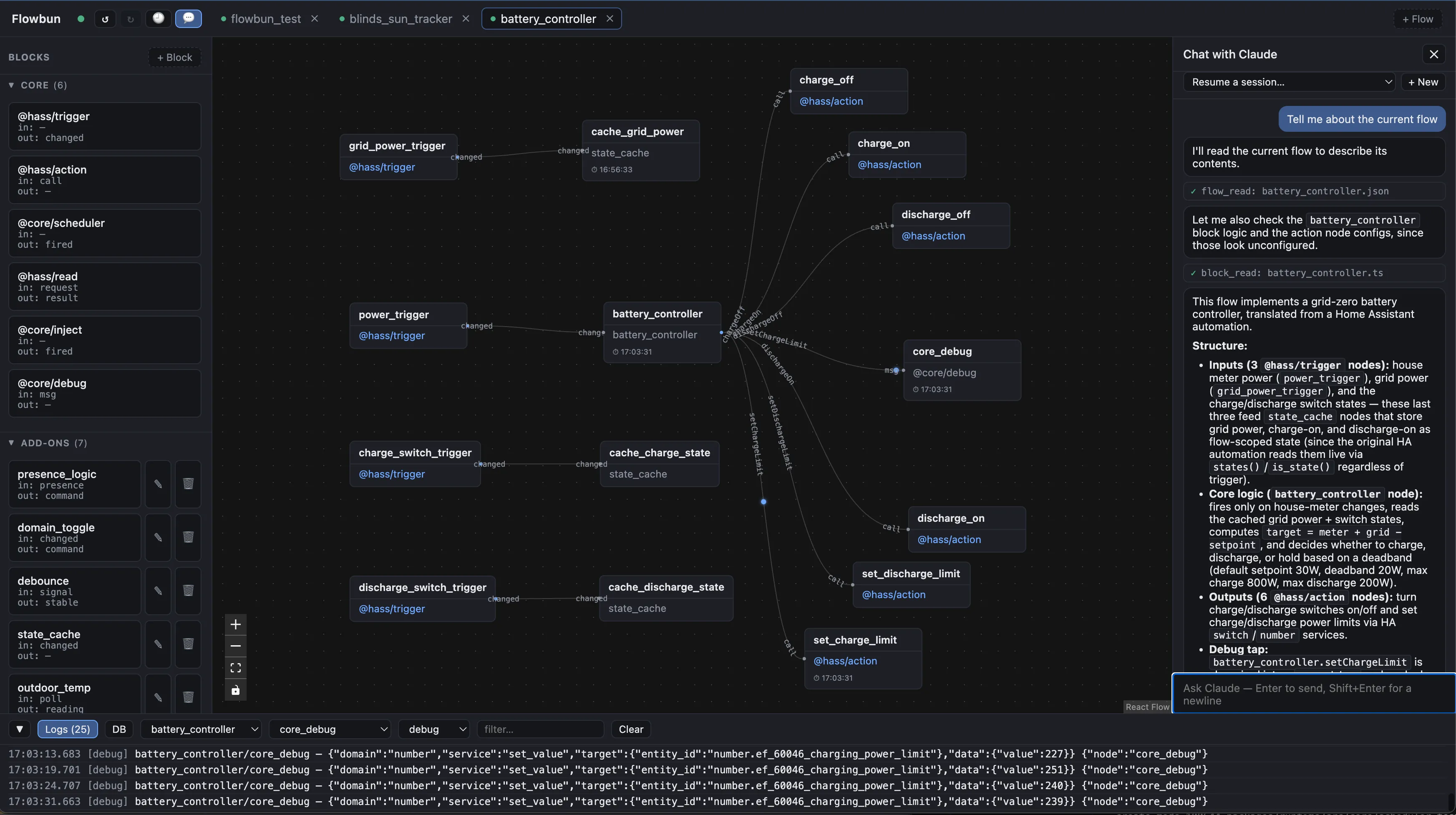1456x815 pixels.
Task: Close the flowbun_test tab
Action: coord(315,19)
